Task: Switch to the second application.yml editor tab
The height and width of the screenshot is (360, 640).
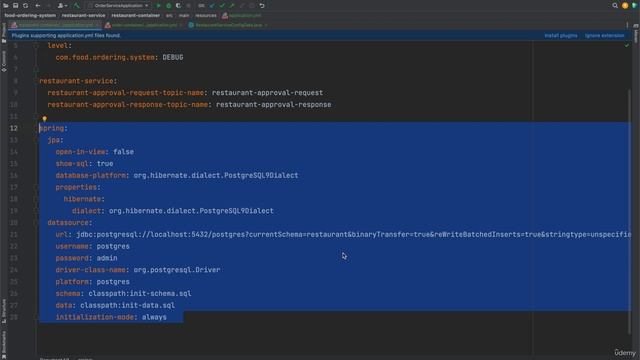Action: (x=144, y=25)
